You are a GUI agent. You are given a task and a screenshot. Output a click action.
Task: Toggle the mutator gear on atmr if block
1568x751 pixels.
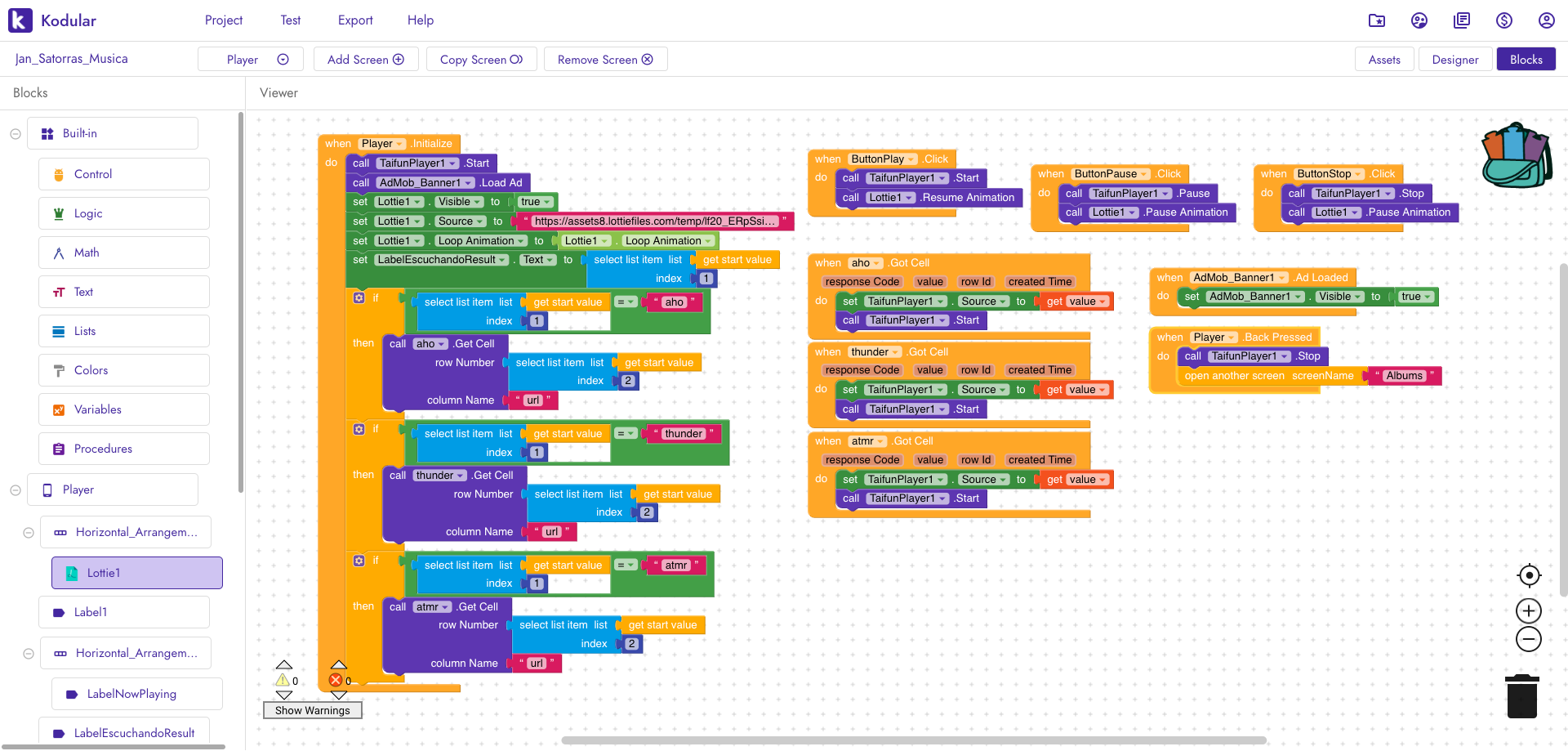pyautogui.click(x=359, y=561)
